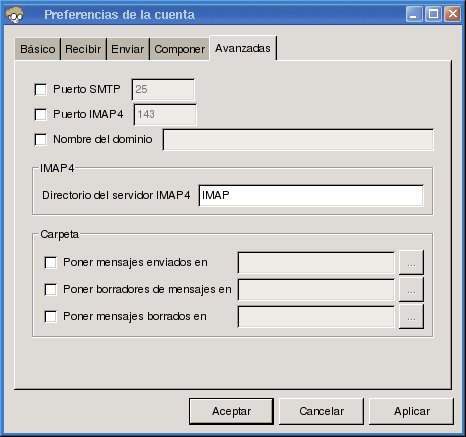Check Poner mensajes enviados en option
The image size is (466, 437).
(51, 262)
